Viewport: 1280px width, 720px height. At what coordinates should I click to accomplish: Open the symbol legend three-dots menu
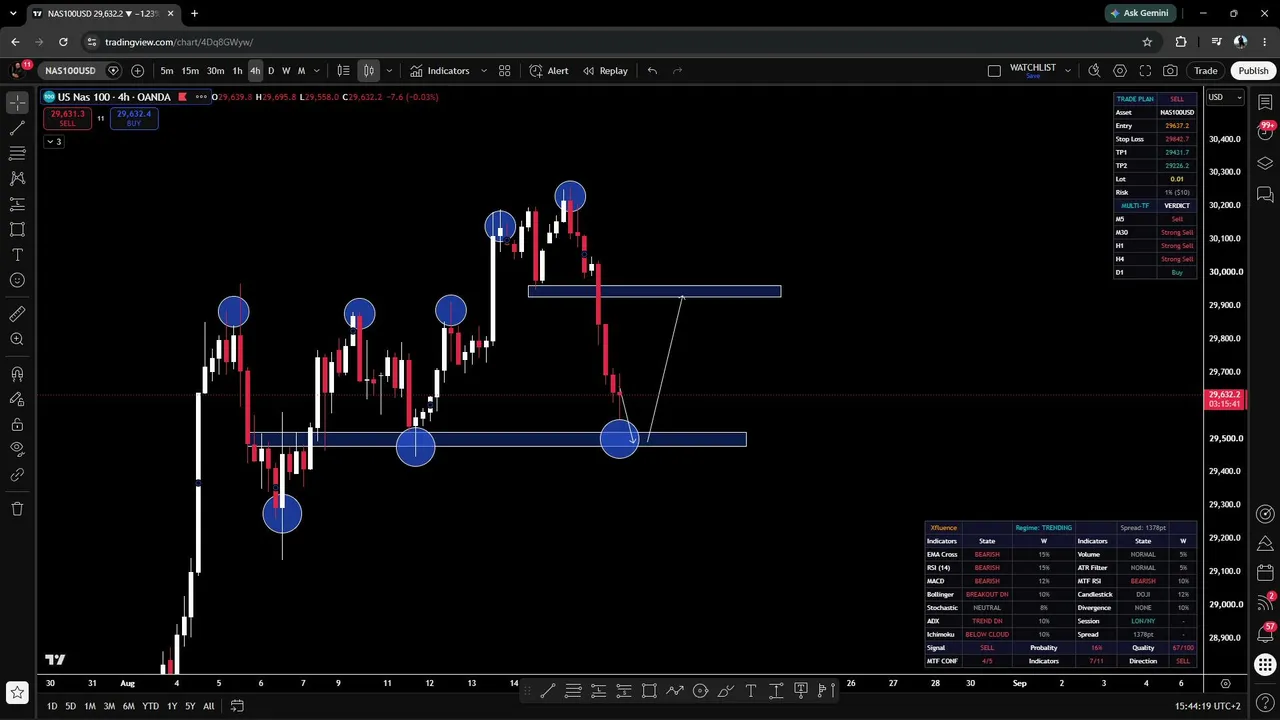(201, 97)
